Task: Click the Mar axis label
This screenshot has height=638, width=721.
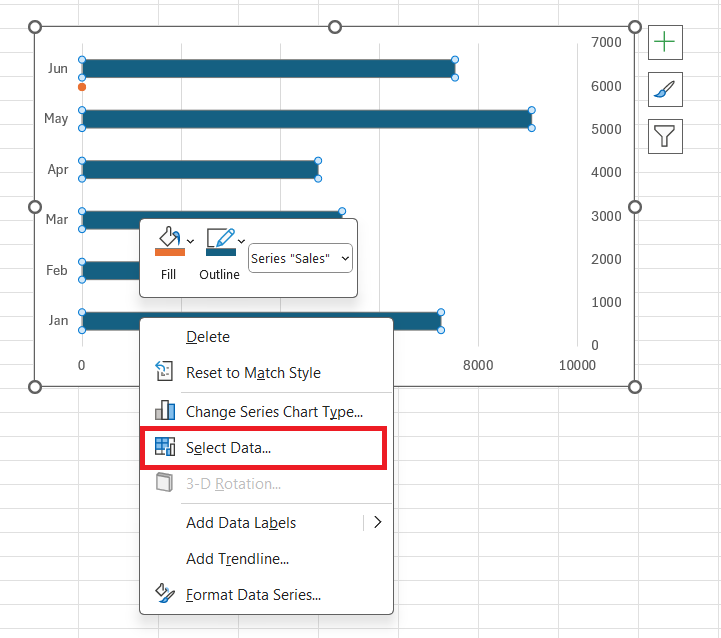Action: pyautogui.click(x=57, y=219)
